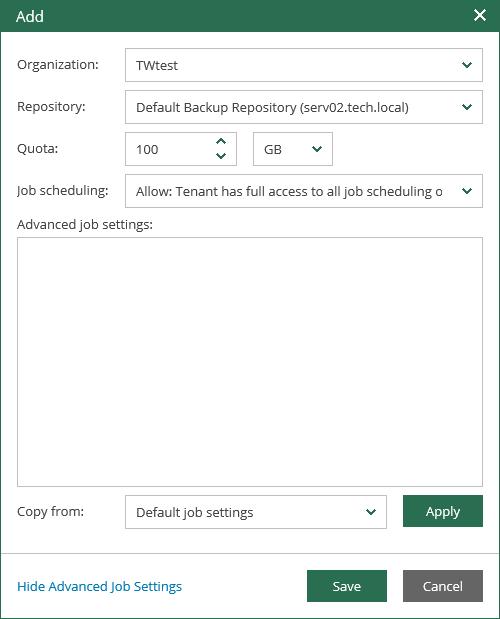Open the Job scheduling options list

[x=303, y=191]
